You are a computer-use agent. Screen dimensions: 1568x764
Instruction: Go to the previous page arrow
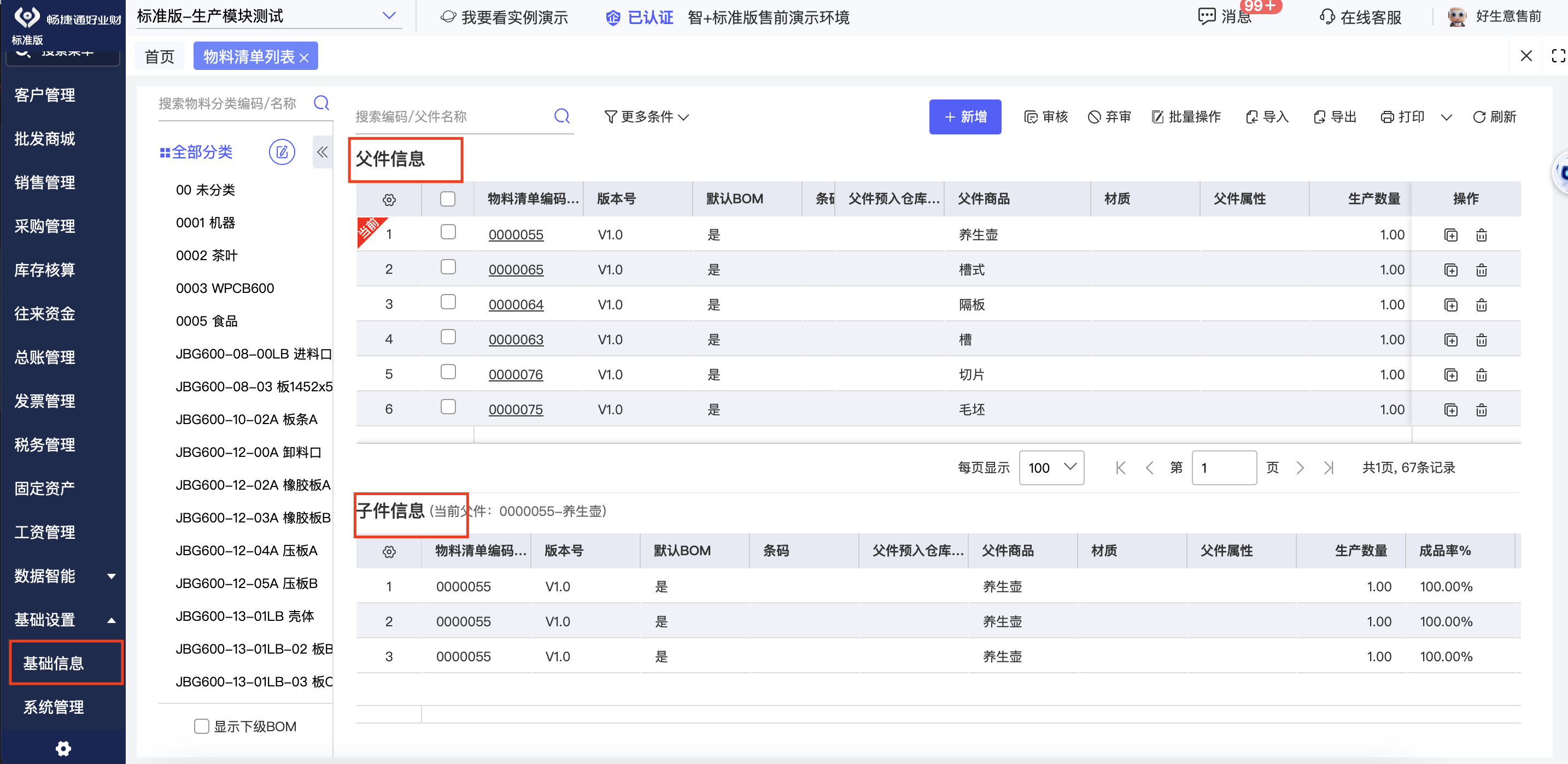(1149, 468)
